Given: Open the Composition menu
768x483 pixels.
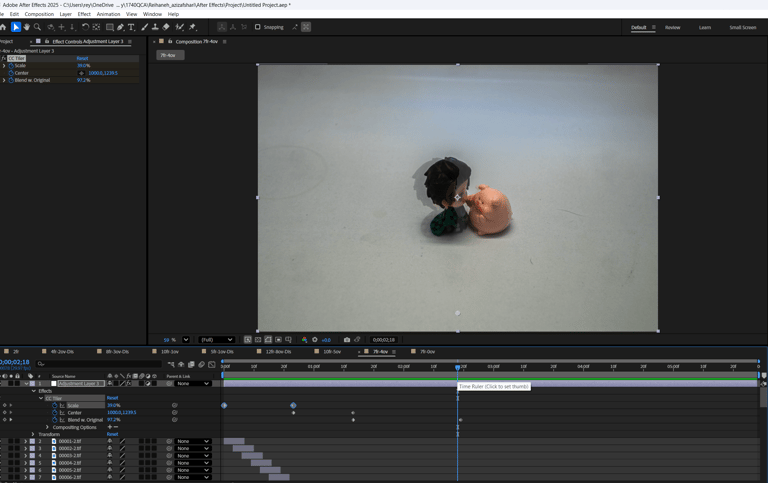Looking at the screenshot, I should (x=39, y=14).
